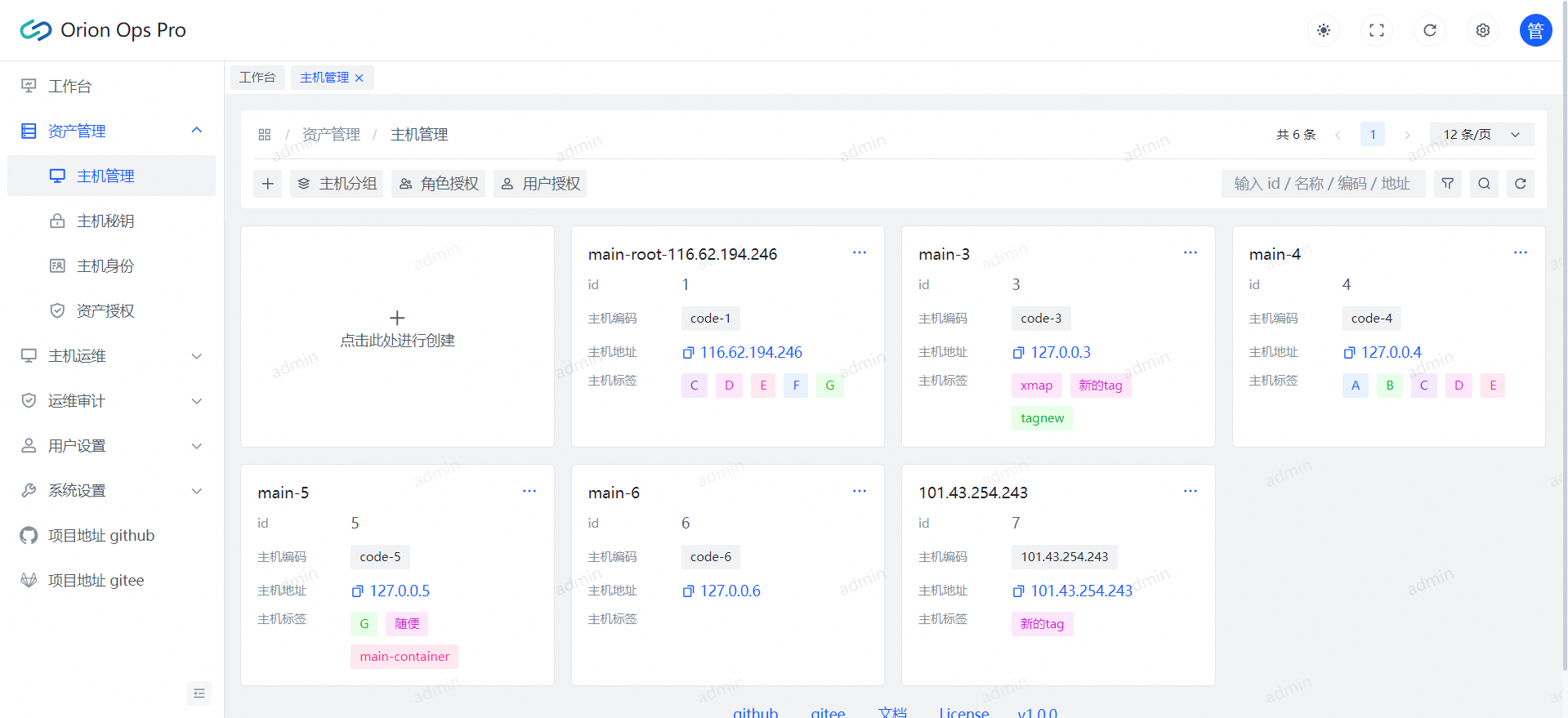
Task: Click the host search input field
Action: [1322, 184]
